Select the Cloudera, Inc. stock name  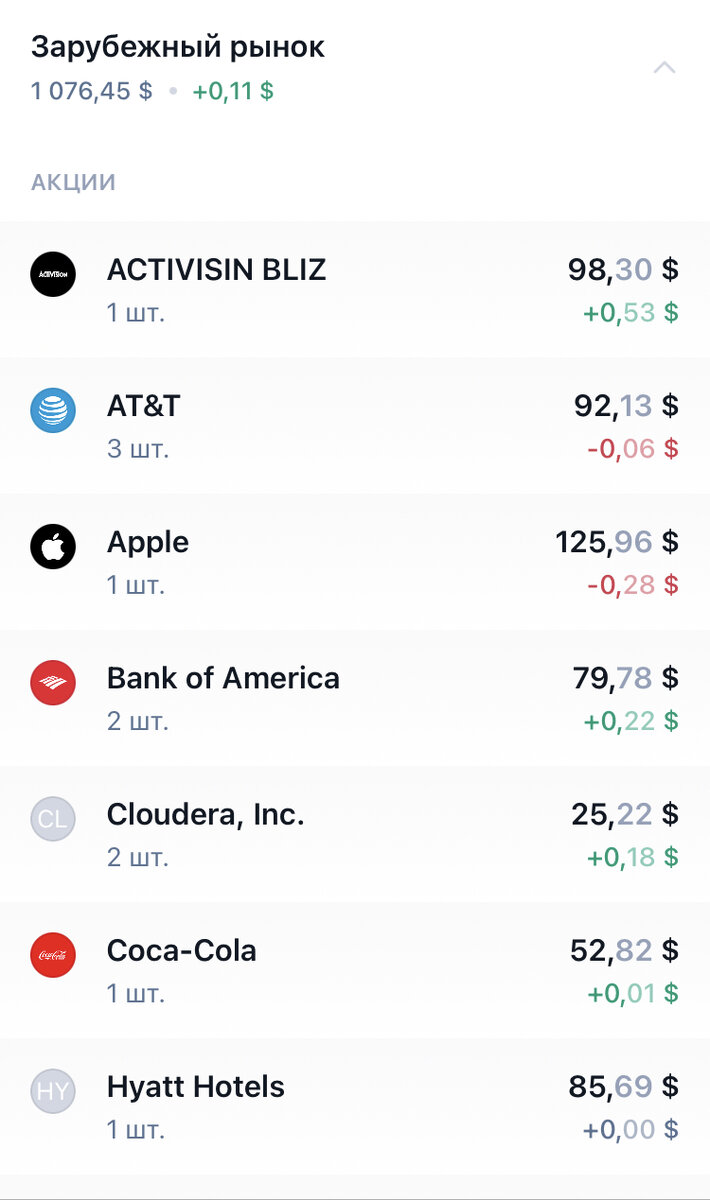pos(206,814)
